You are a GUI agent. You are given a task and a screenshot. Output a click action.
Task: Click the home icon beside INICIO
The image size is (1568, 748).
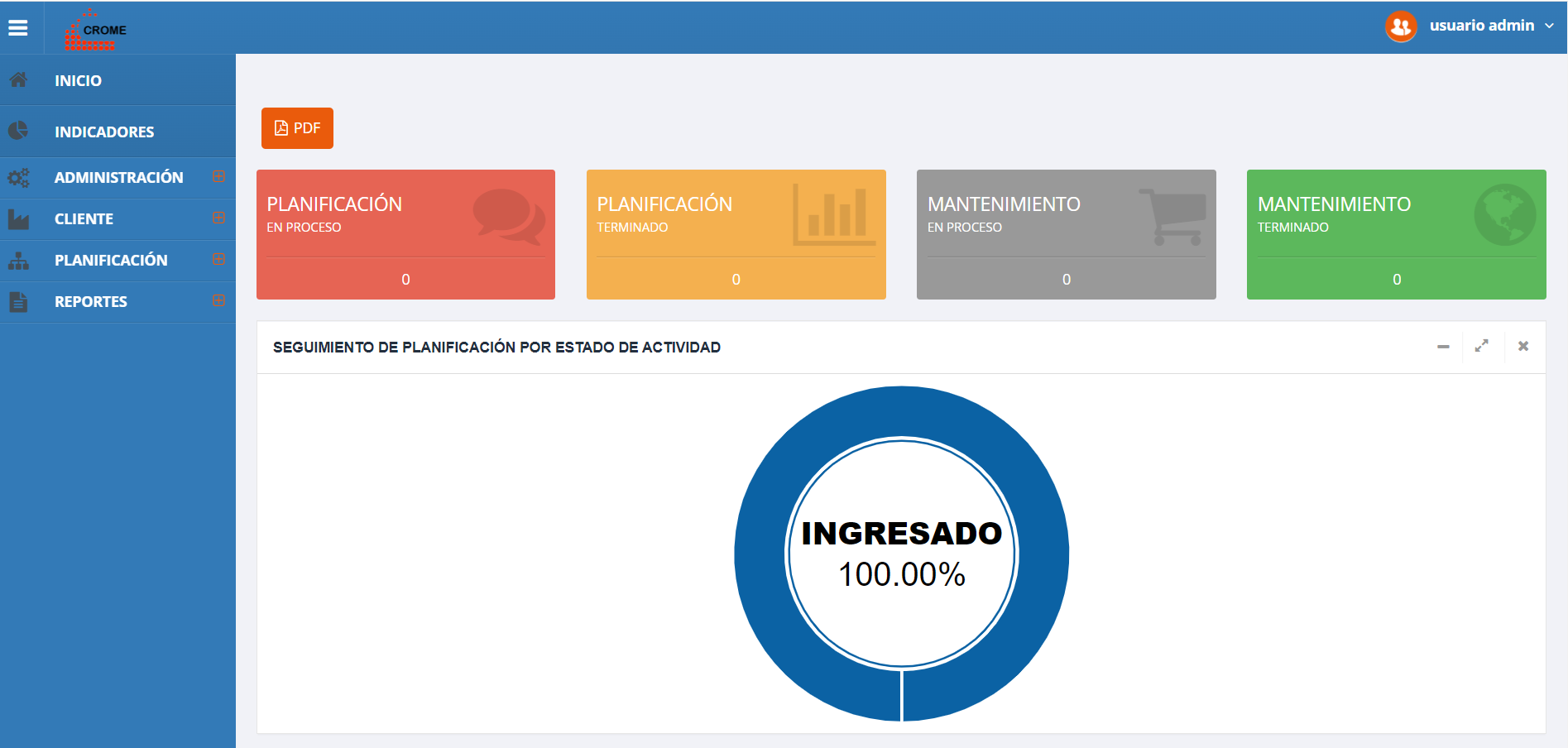point(18,80)
